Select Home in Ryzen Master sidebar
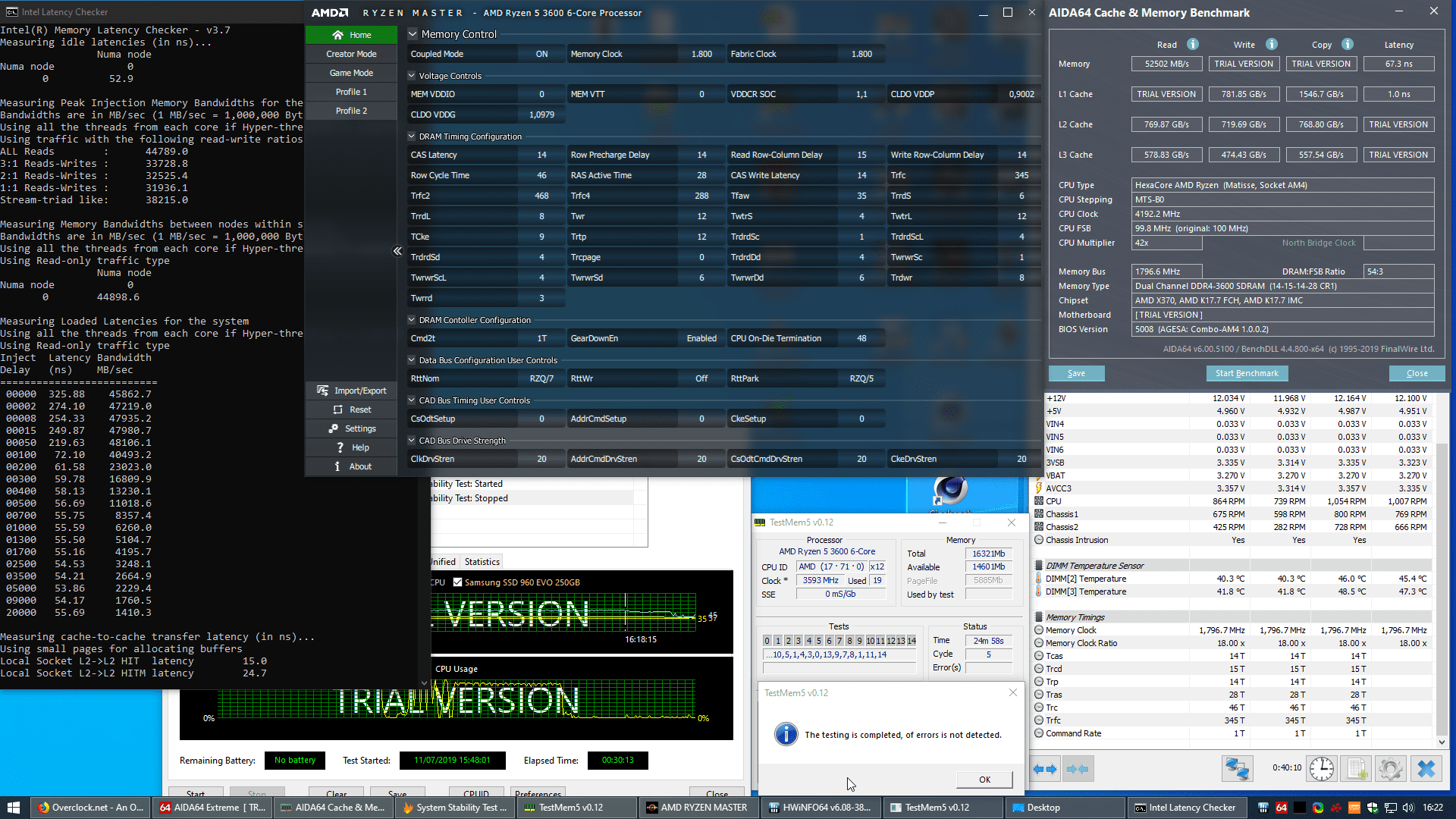 [351, 35]
